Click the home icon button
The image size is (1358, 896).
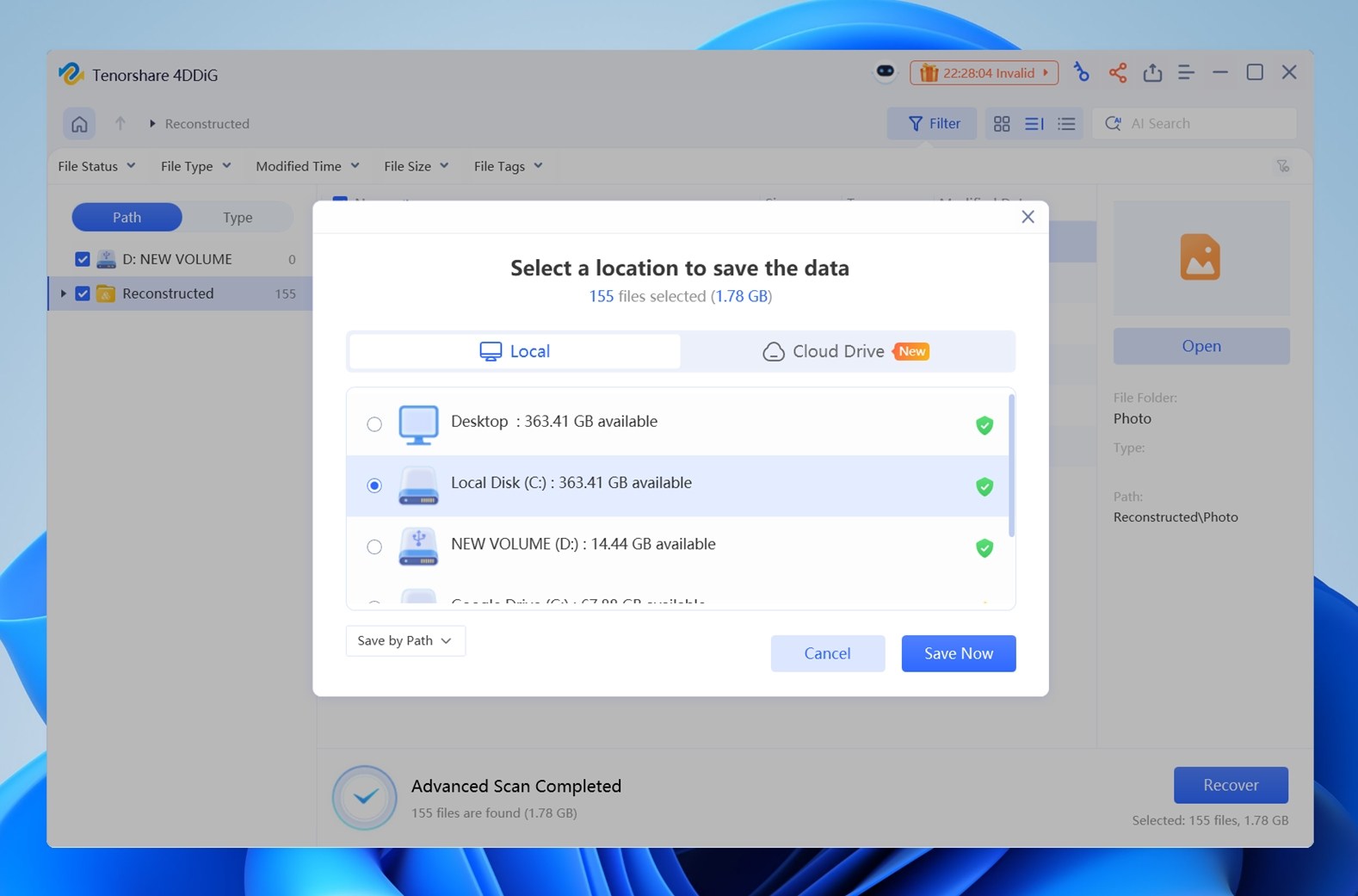pos(79,124)
